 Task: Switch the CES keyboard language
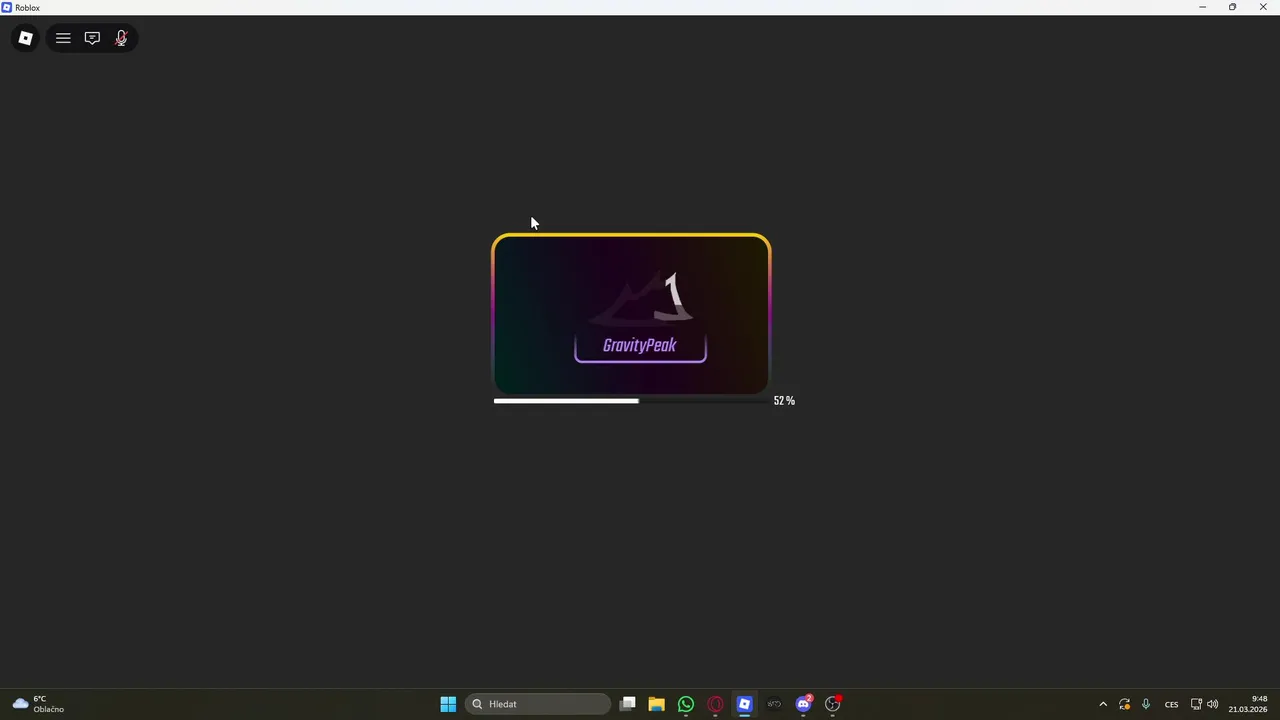1171,704
